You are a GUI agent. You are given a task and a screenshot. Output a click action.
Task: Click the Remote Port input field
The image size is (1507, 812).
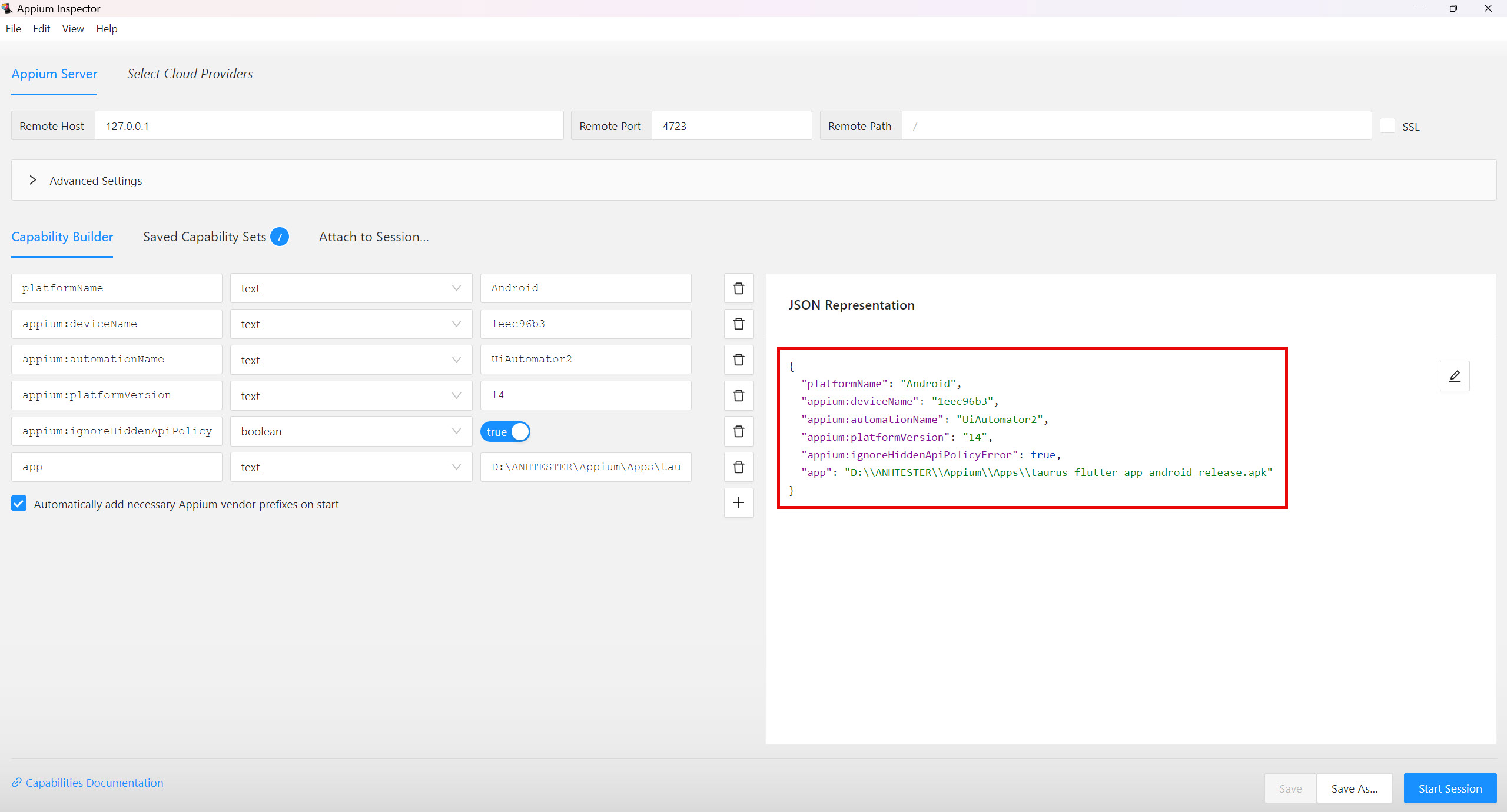[732, 126]
